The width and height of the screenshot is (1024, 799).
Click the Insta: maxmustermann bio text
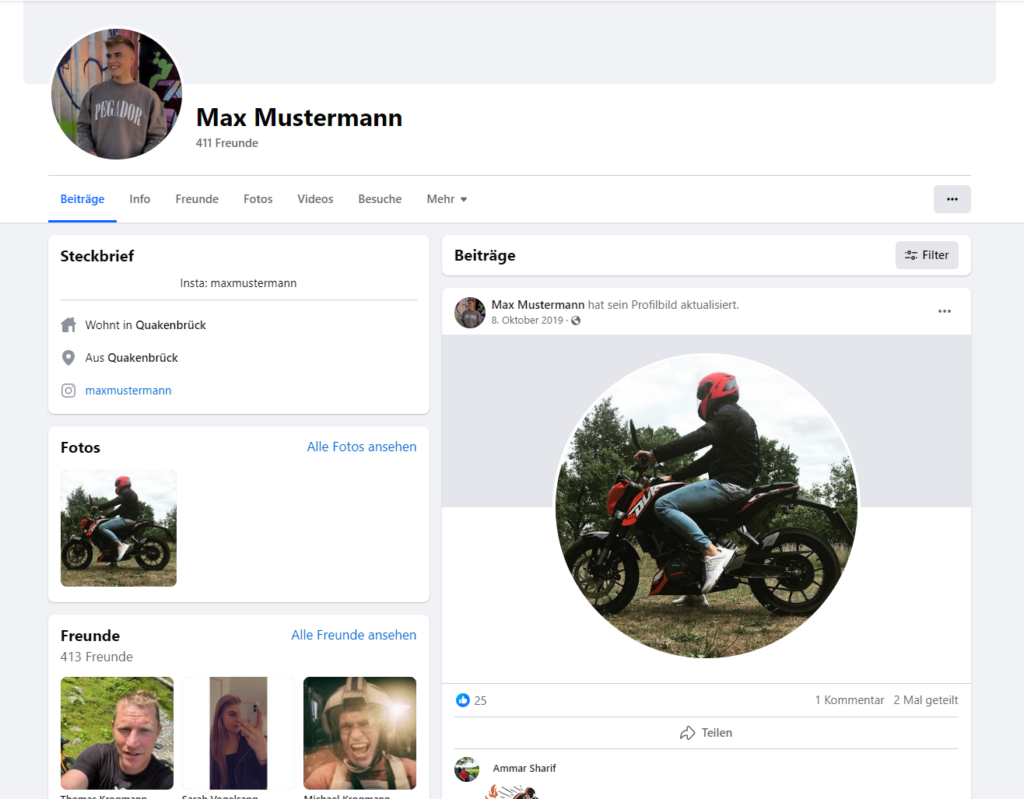[x=238, y=283]
